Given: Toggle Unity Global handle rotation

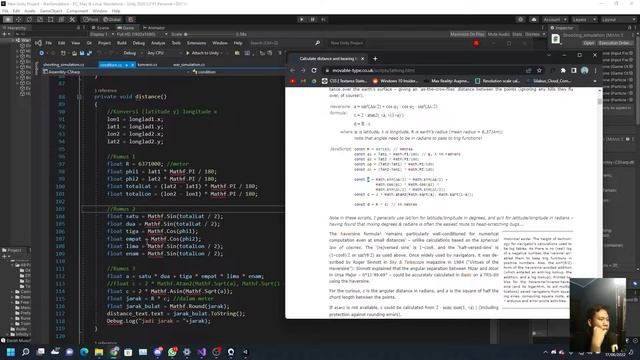Looking at the screenshot, I should coord(111,19).
